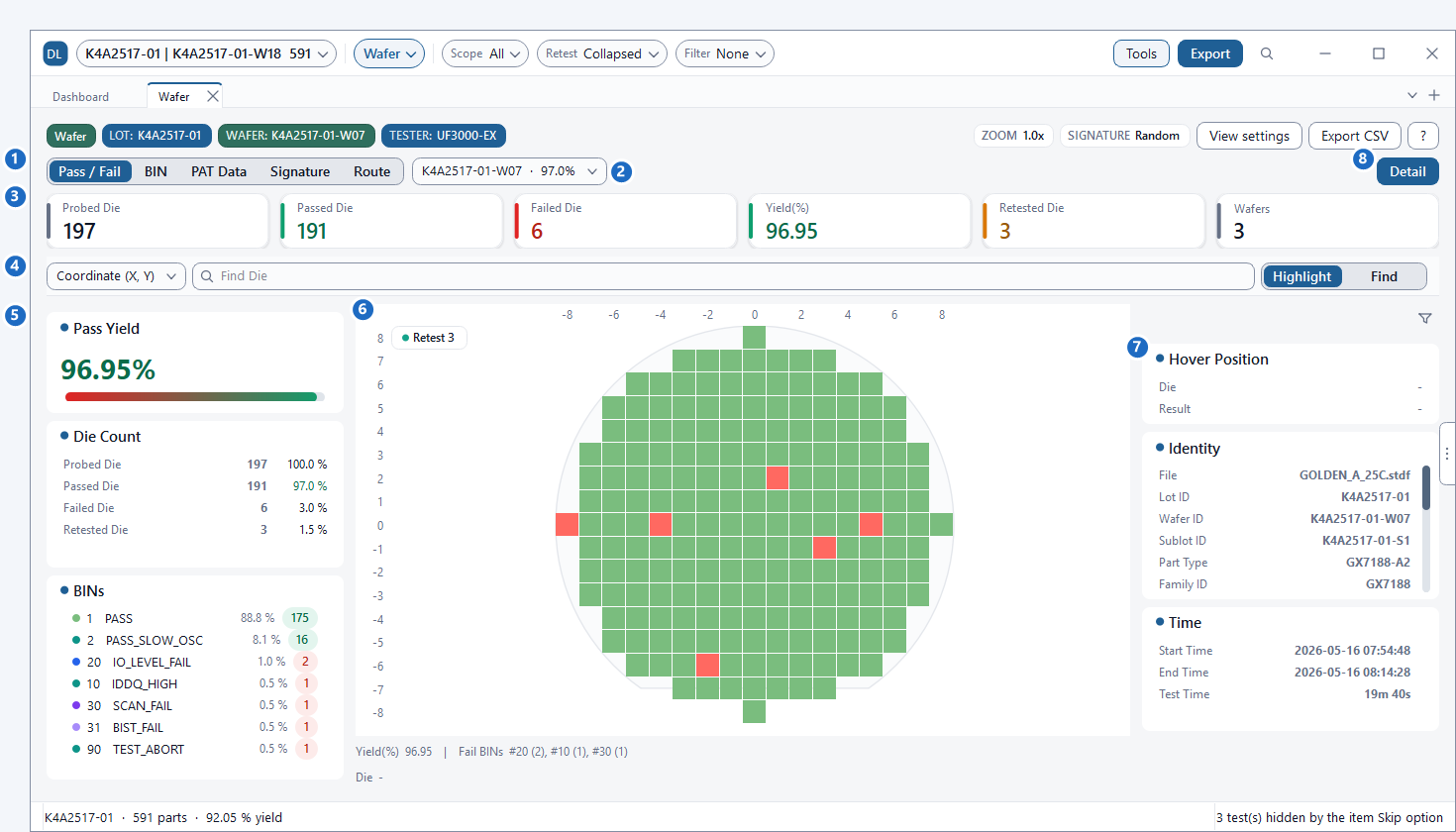The image size is (1456, 832).
Task: Open the Wafer dropdown in the title bar
Action: 389,53
